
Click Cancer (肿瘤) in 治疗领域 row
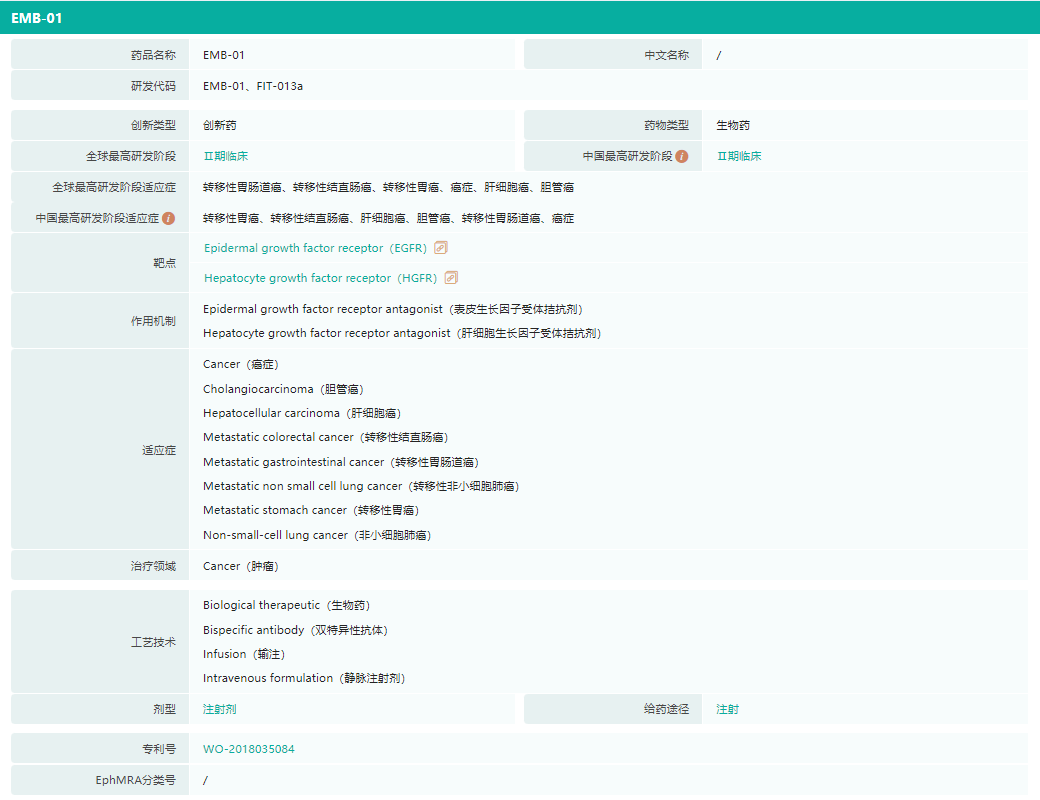pyautogui.click(x=240, y=566)
